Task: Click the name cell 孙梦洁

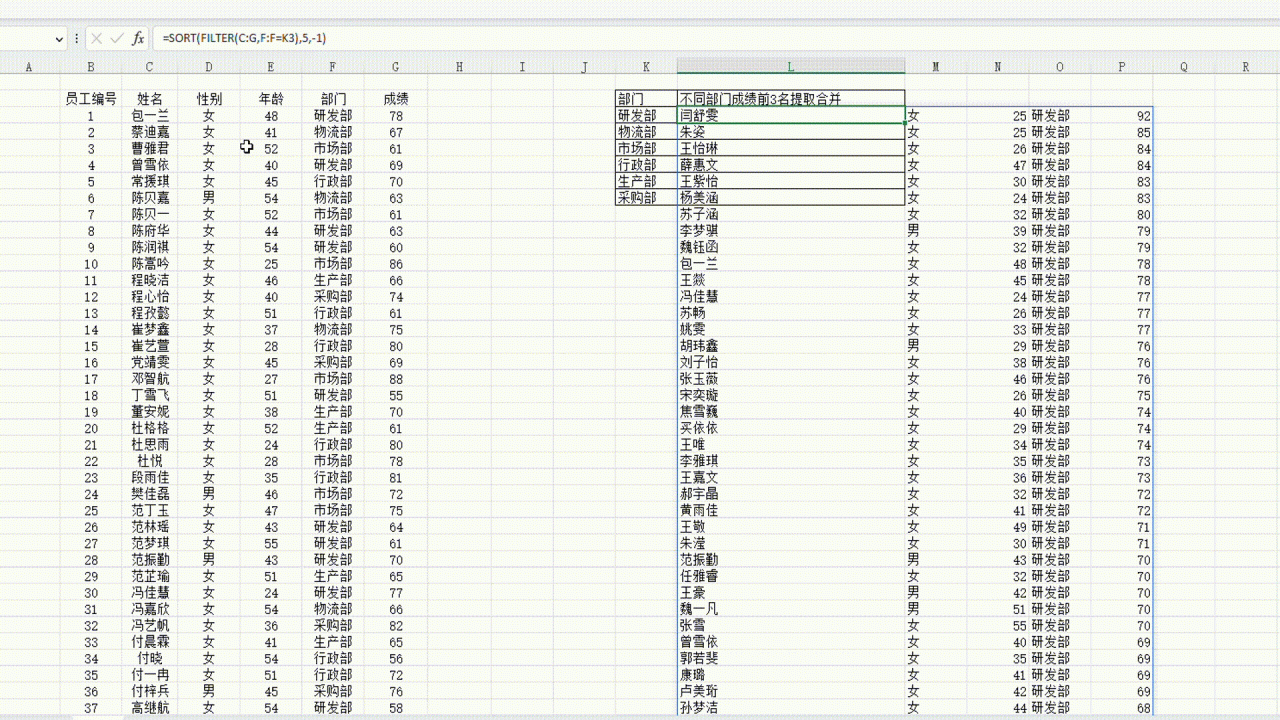Action: point(791,708)
